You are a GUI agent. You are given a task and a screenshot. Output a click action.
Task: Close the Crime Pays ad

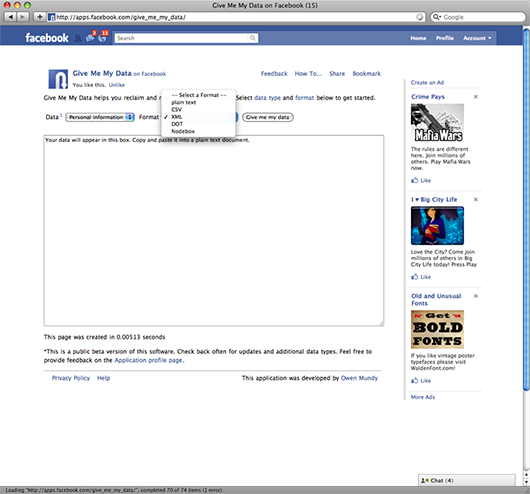tap(476, 97)
